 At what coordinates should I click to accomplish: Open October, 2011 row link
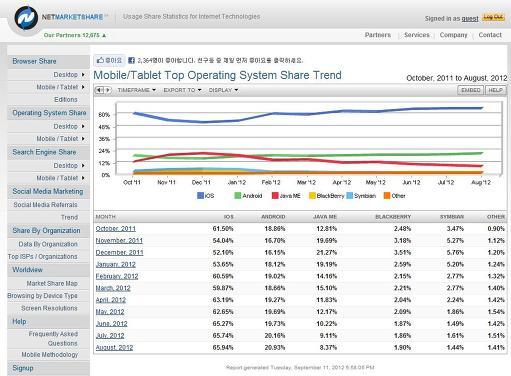[116, 229]
